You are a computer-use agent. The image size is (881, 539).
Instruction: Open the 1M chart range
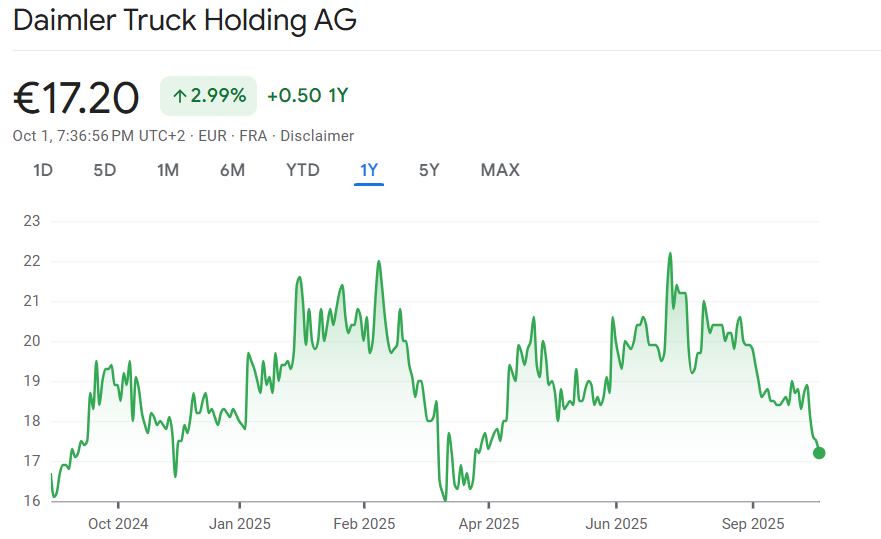pyautogui.click(x=168, y=170)
